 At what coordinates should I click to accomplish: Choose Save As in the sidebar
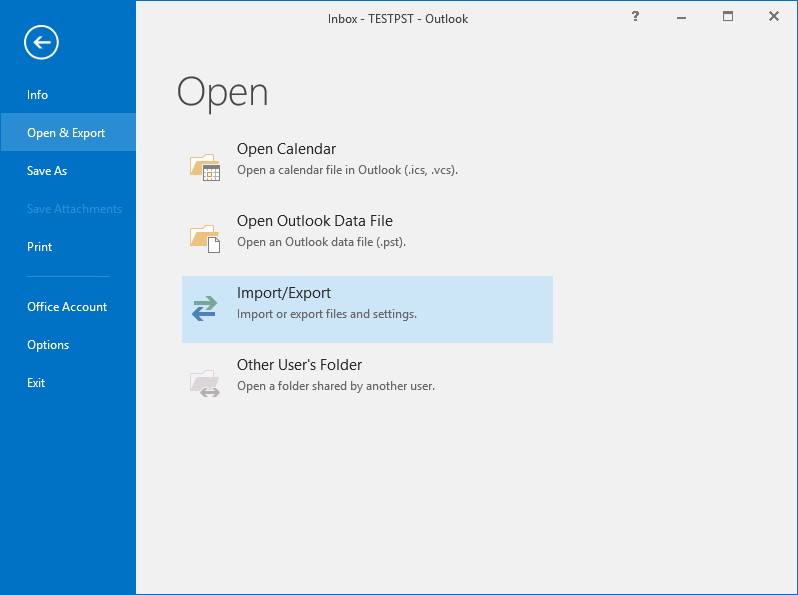[x=47, y=171]
